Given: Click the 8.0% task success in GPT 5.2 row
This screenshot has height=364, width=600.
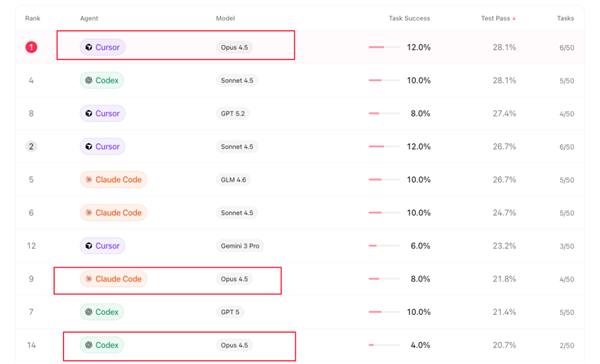Looking at the screenshot, I should 420,114.
